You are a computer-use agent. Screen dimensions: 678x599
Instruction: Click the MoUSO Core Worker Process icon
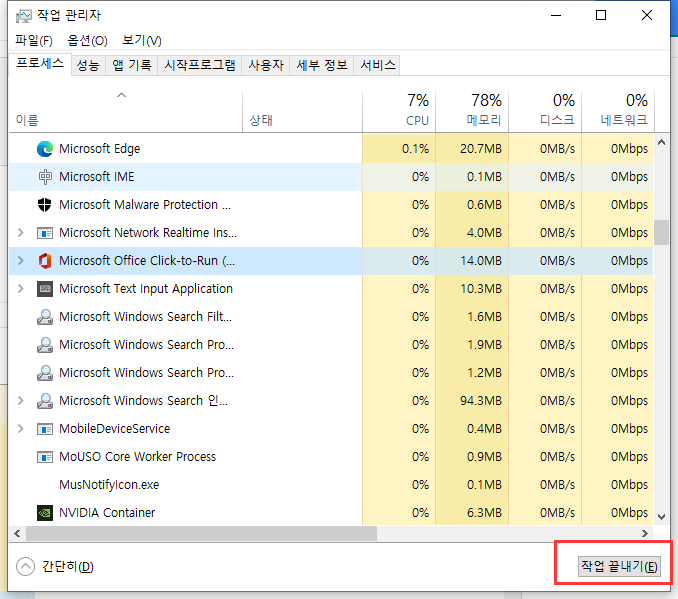[45, 457]
